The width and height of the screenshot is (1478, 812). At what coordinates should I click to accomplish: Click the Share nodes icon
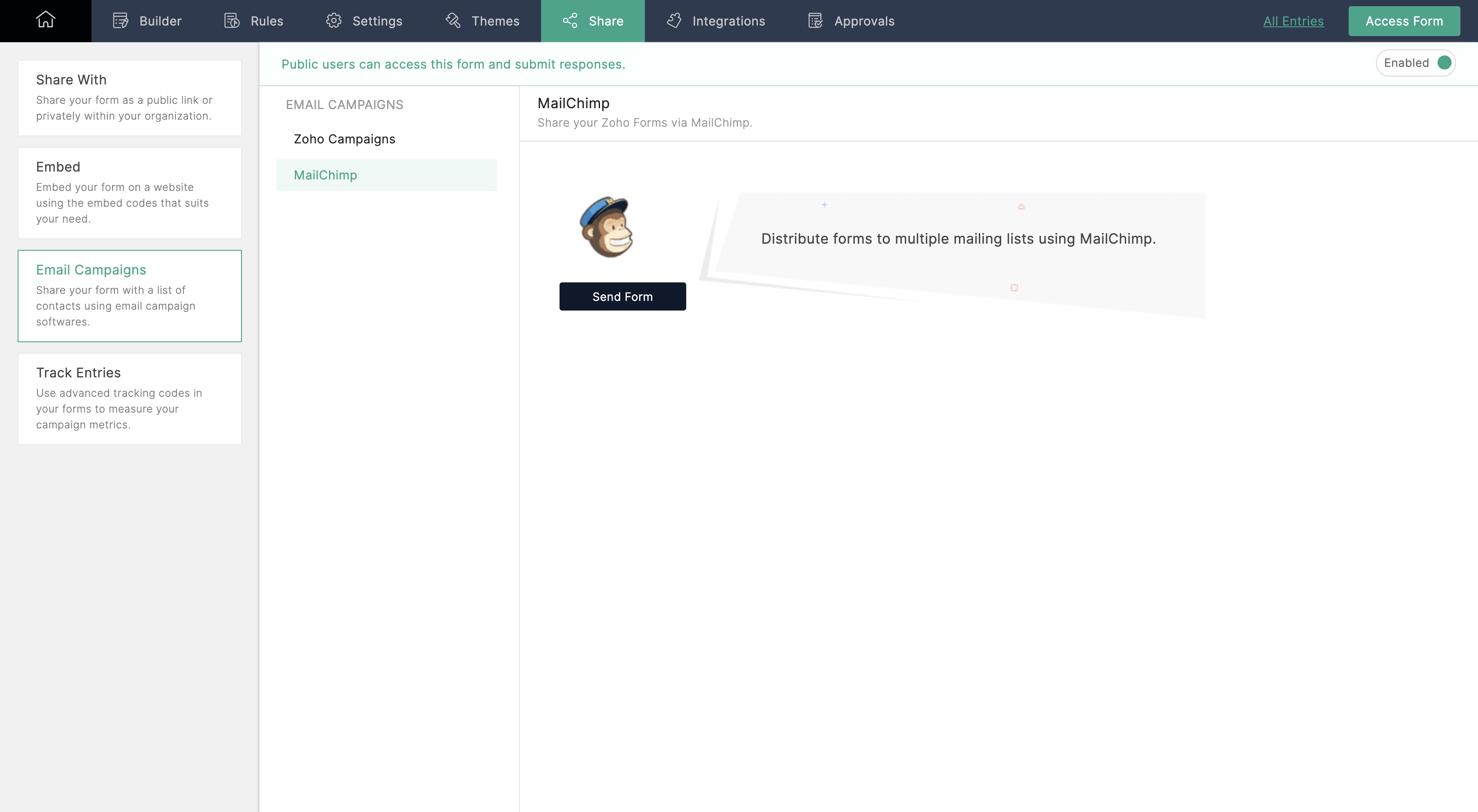[570, 21]
